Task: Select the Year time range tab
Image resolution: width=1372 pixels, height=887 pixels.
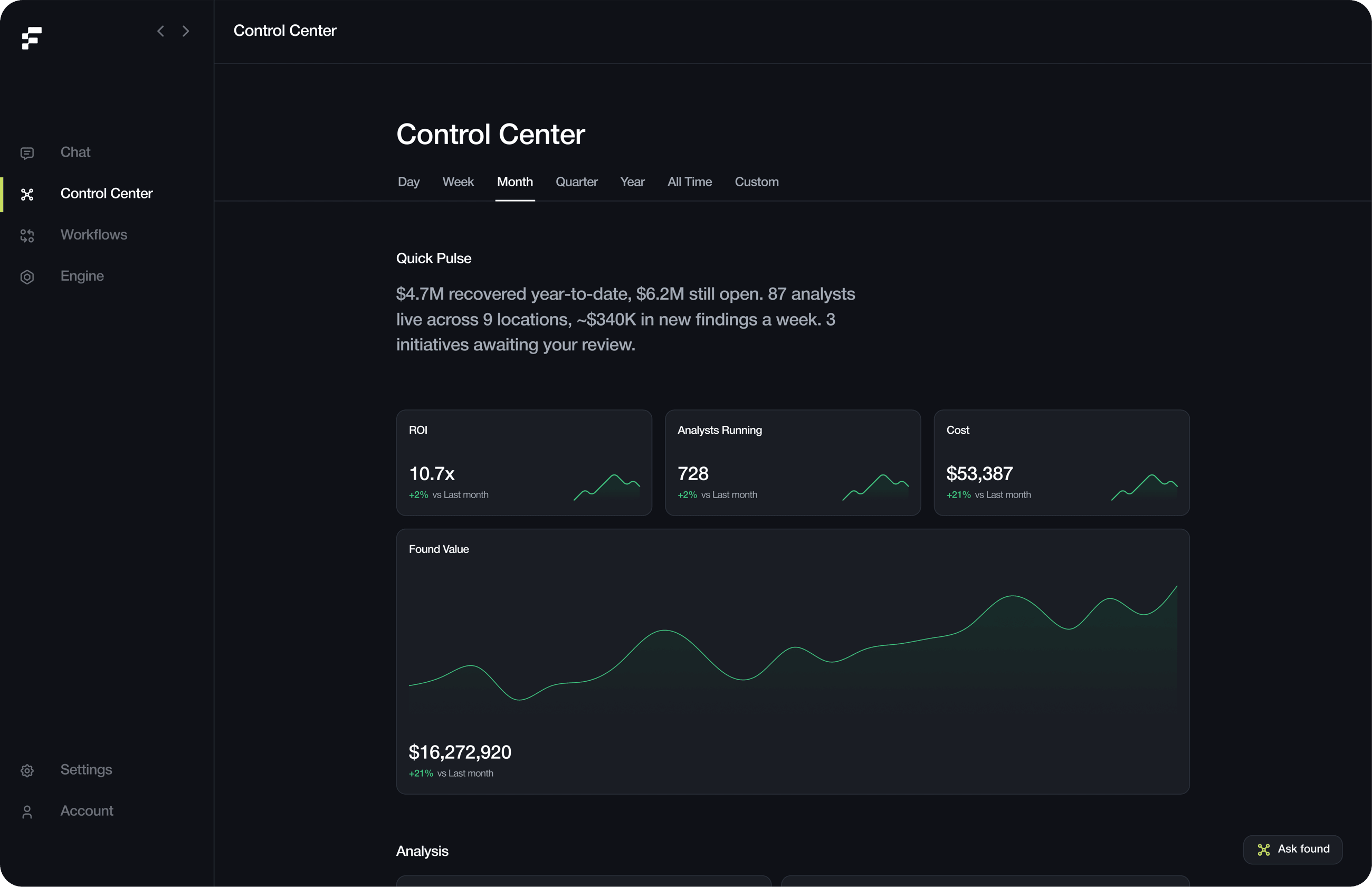Action: tap(632, 182)
